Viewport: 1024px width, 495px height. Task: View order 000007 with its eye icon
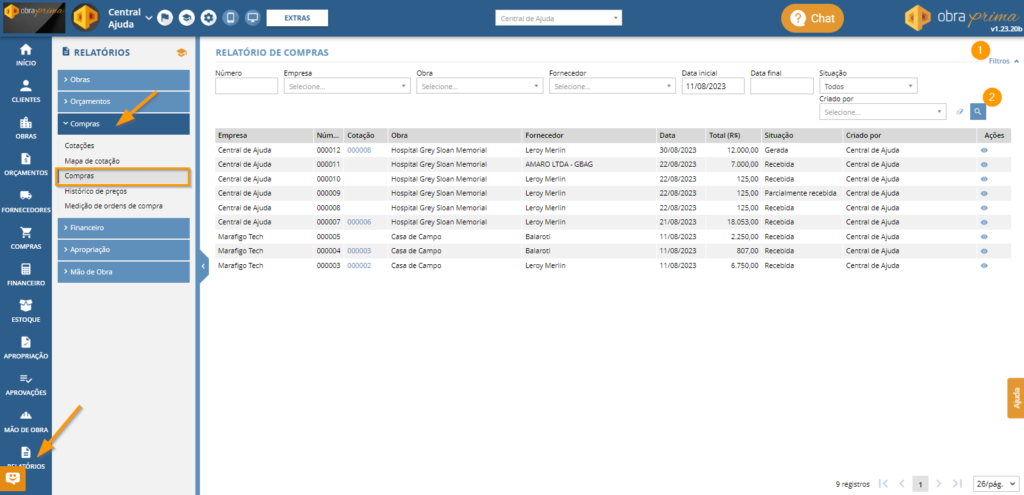click(984, 222)
